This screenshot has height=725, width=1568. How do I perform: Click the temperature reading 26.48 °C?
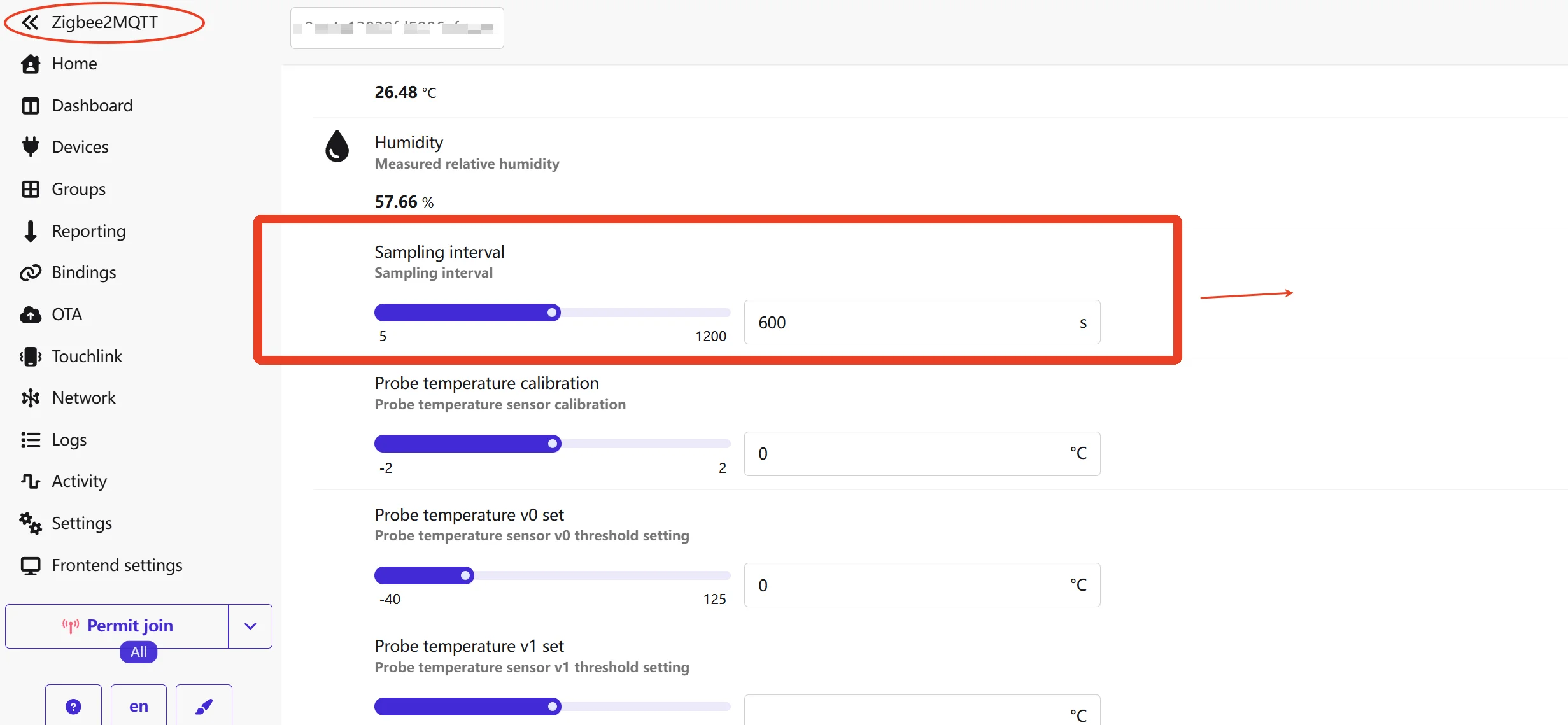click(x=406, y=92)
